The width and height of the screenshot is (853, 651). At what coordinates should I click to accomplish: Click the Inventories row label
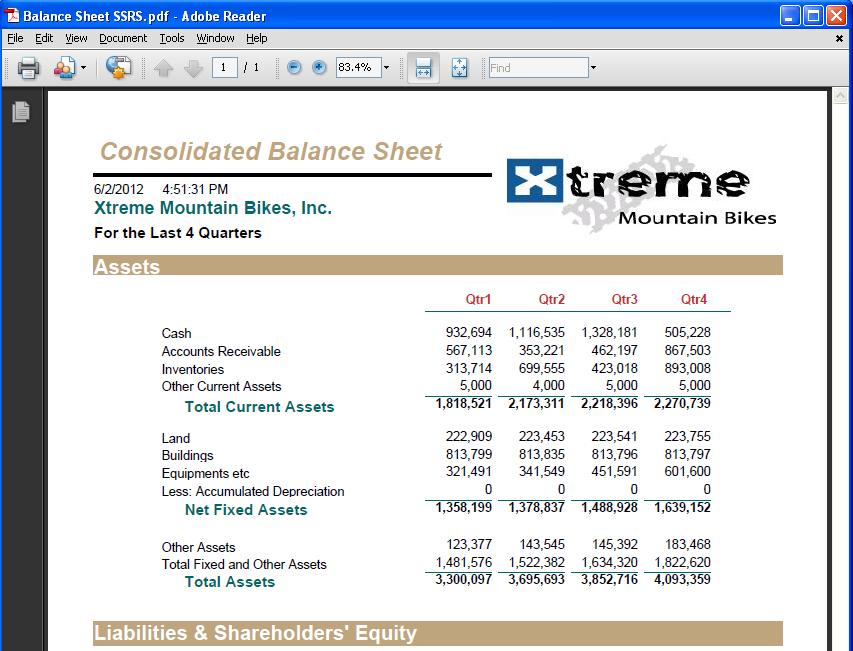pos(193,369)
